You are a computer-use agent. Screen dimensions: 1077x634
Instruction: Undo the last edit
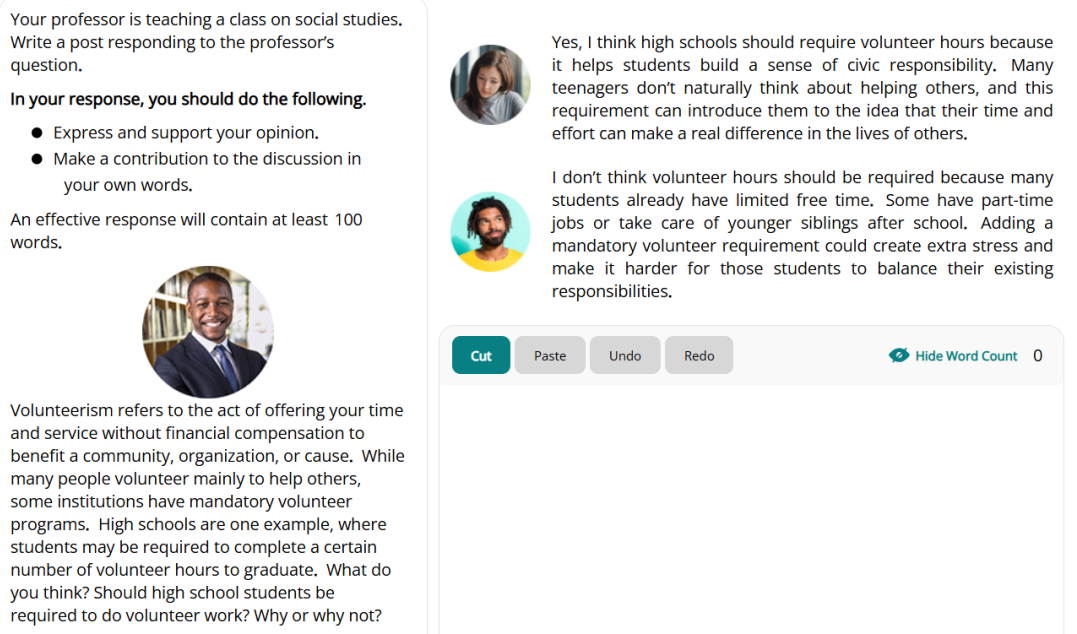click(x=625, y=356)
